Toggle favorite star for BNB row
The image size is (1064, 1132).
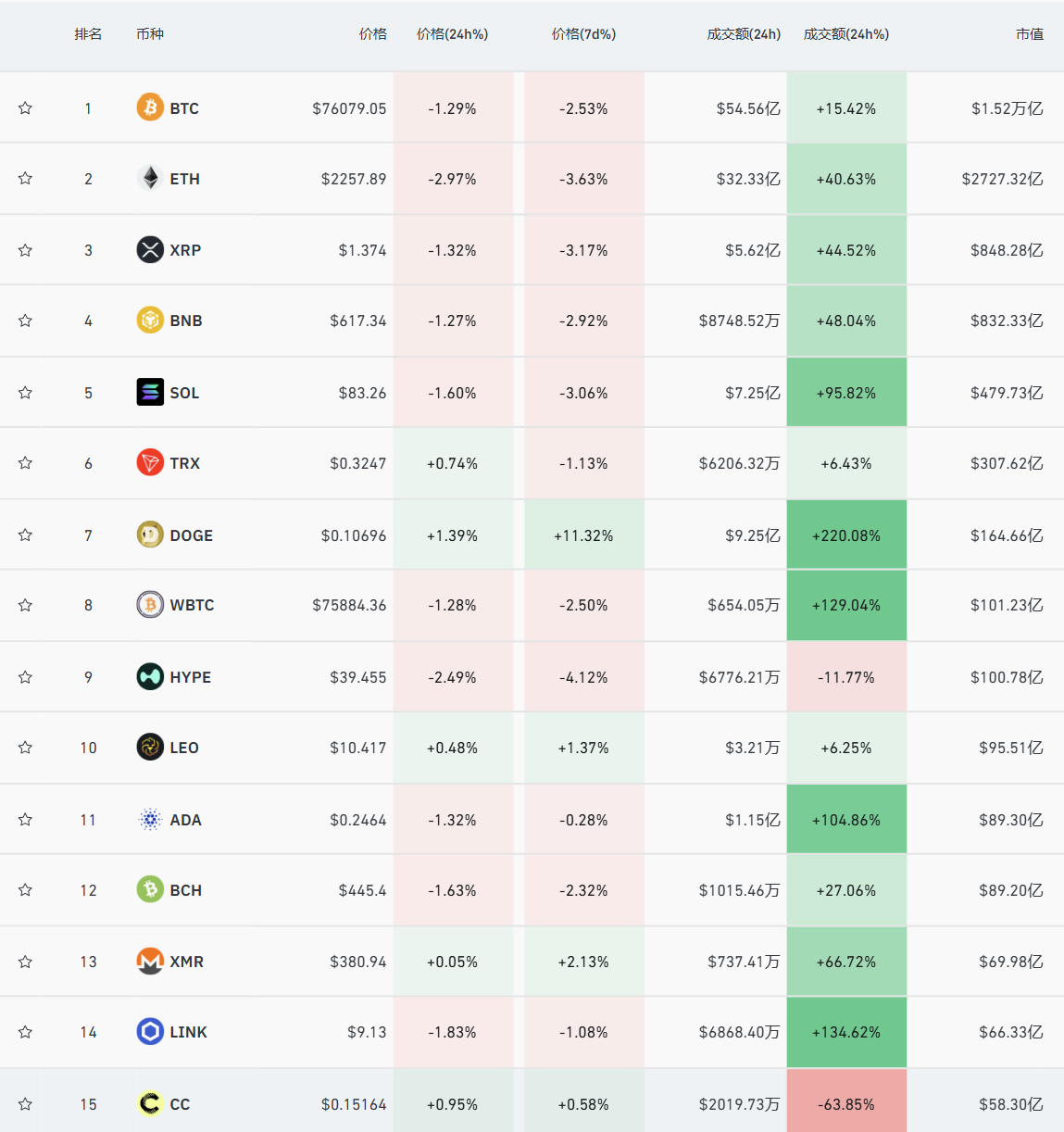(x=25, y=321)
